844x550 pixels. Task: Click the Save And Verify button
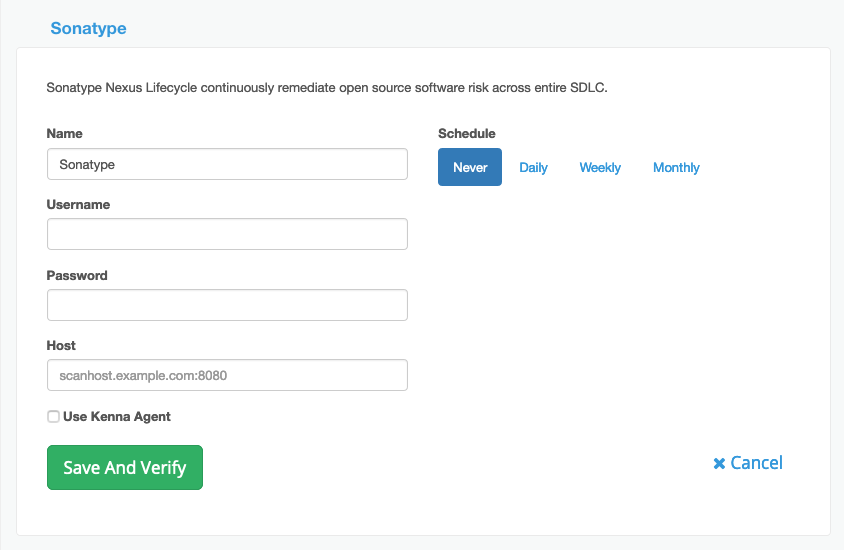click(125, 468)
